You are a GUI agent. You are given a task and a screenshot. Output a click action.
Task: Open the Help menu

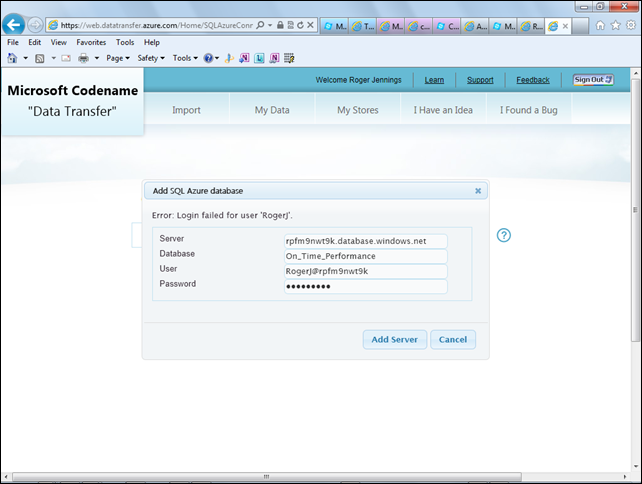[x=151, y=42]
